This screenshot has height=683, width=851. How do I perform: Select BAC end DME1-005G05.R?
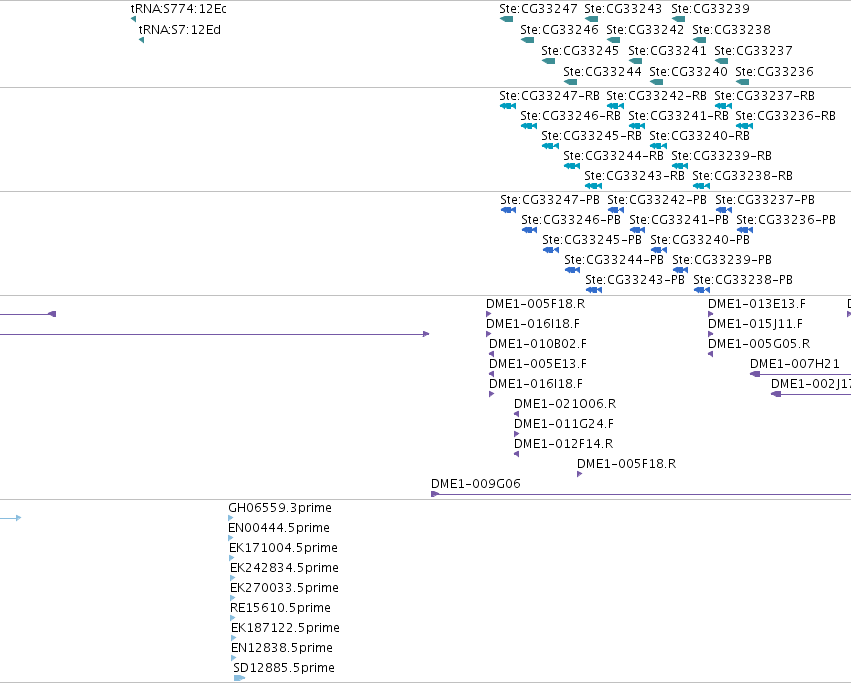pyautogui.click(x=759, y=344)
